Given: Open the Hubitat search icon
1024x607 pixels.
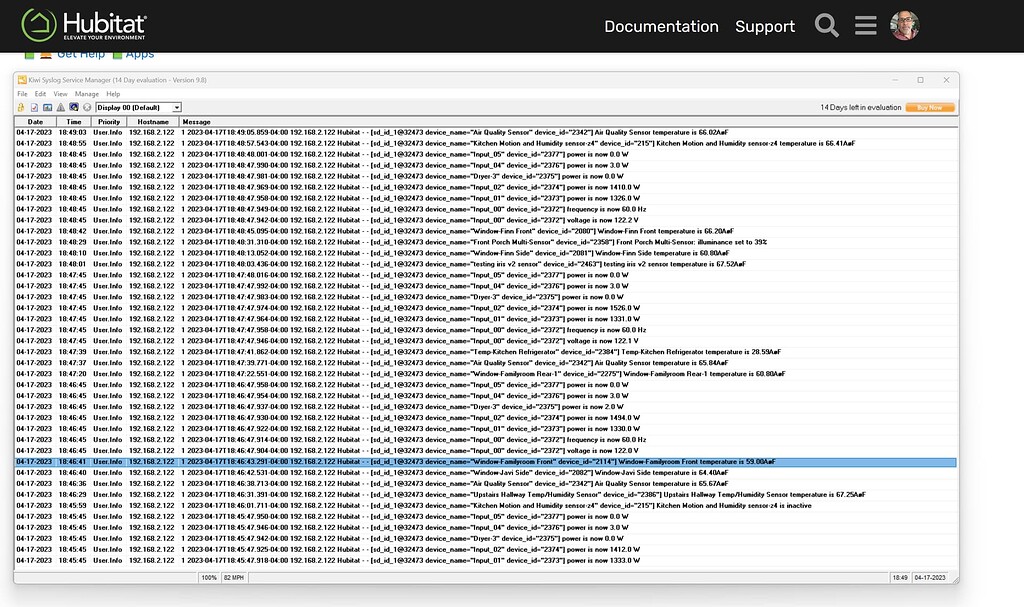Looking at the screenshot, I should (x=826, y=25).
